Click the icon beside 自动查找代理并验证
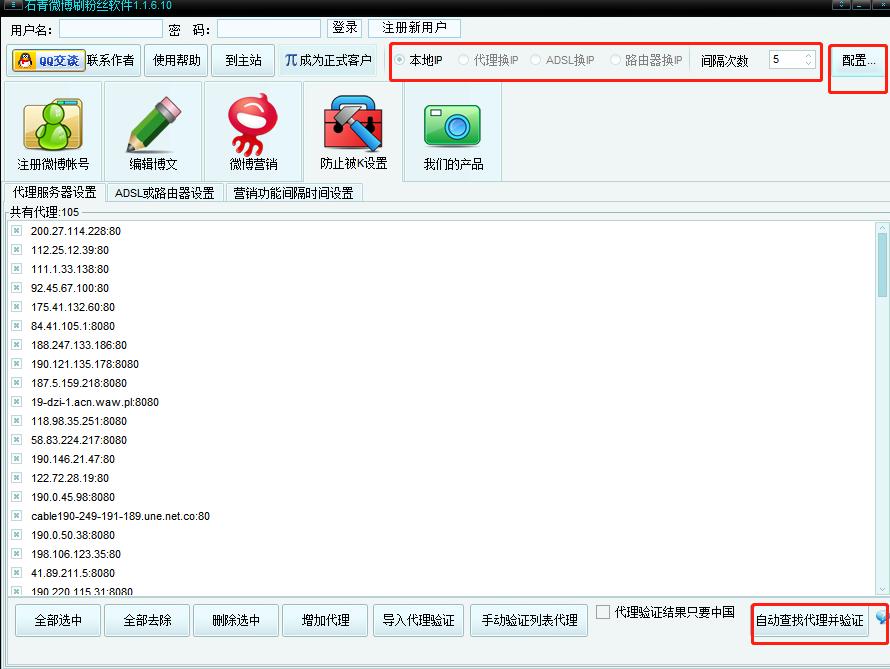This screenshot has width=890, height=669. coord(881,617)
